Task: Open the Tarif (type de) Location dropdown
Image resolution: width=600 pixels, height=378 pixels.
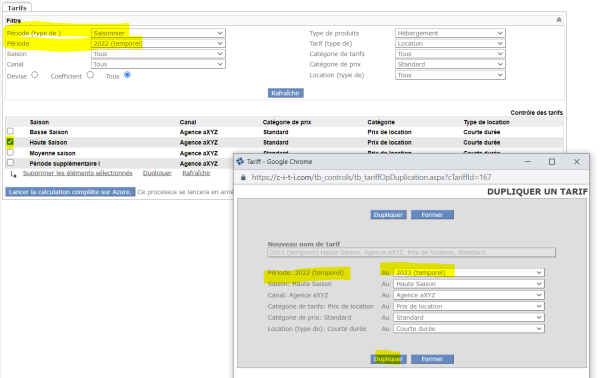Action: (x=450, y=44)
